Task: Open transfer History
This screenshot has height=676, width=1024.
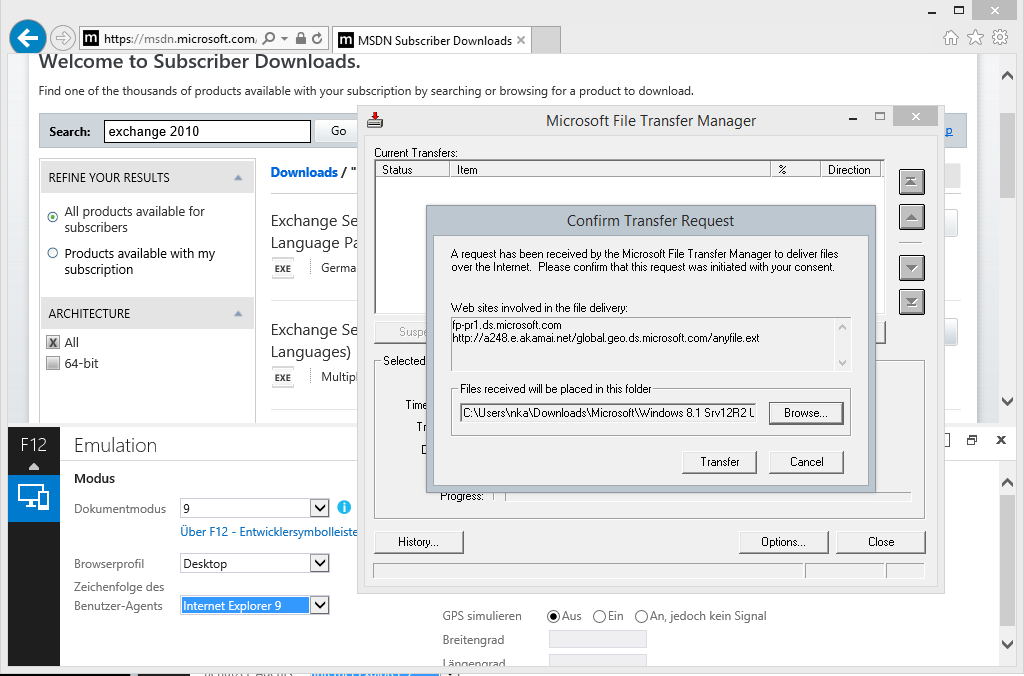Action: tap(419, 542)
